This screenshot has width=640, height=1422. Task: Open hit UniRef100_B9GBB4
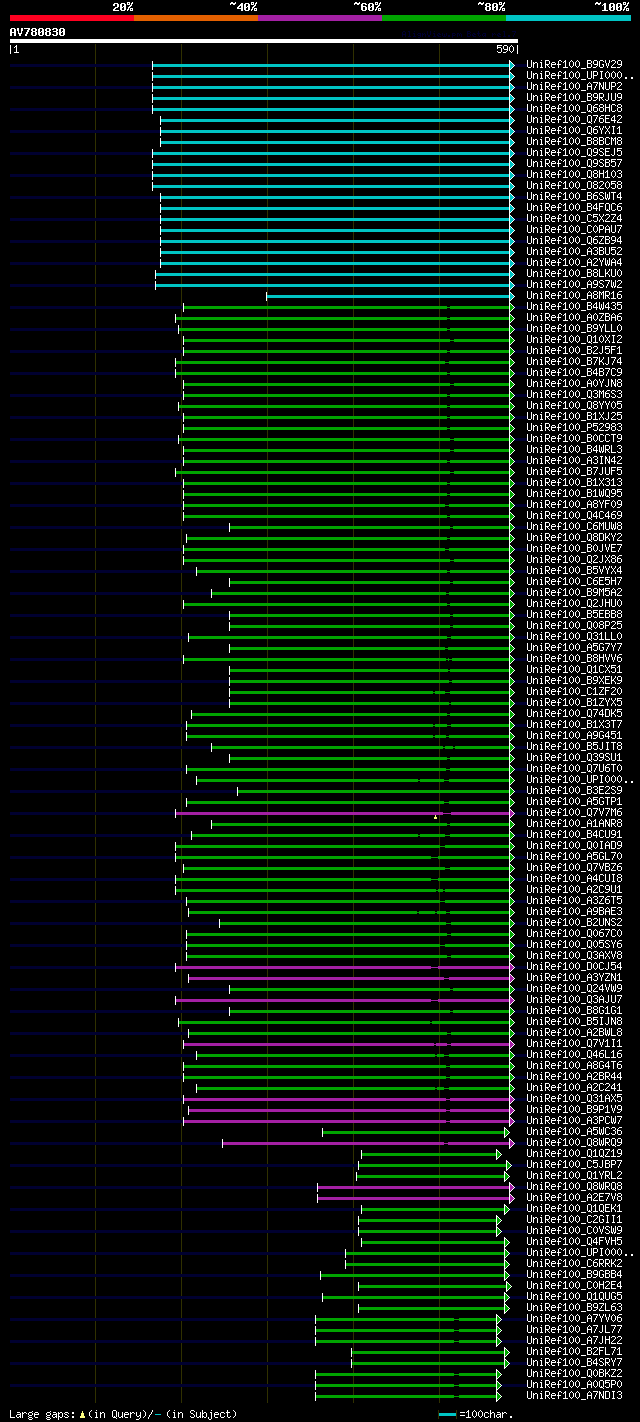[575, 1274]
